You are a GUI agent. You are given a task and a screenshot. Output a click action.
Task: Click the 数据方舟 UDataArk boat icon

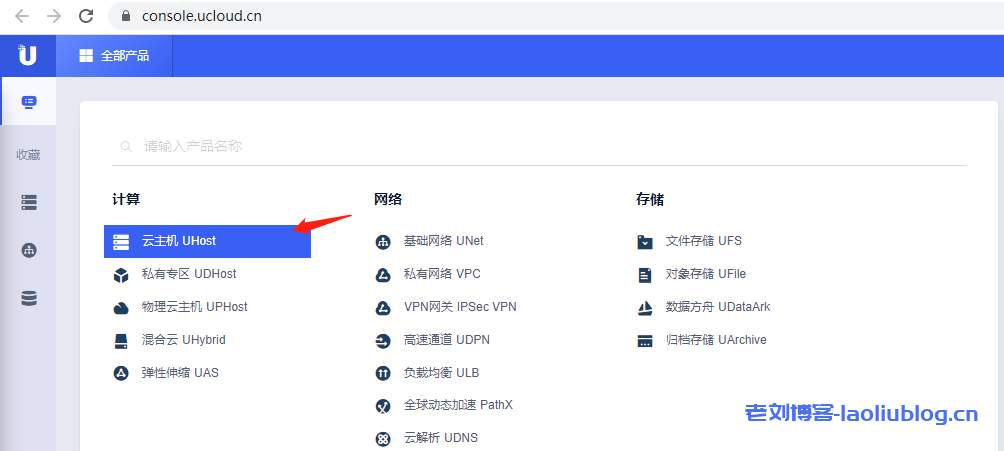[x=645, y=307]
